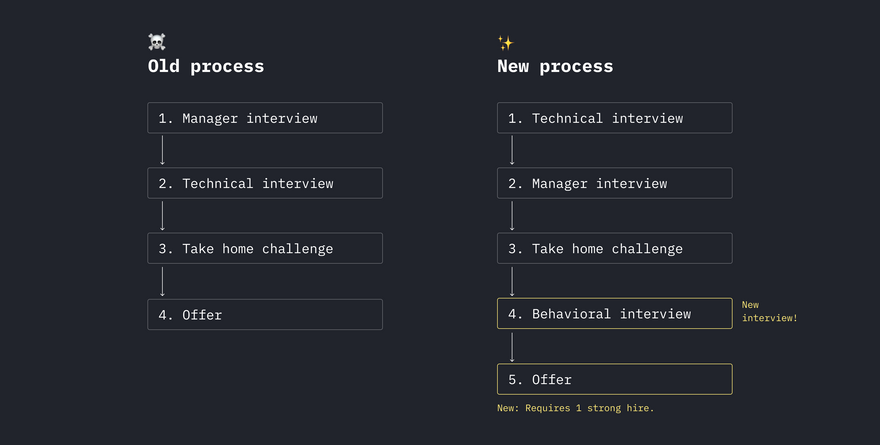Click old step 2 Technical interview box
Image resolution: width=880 pixels, height=445 pixels.
265,183
